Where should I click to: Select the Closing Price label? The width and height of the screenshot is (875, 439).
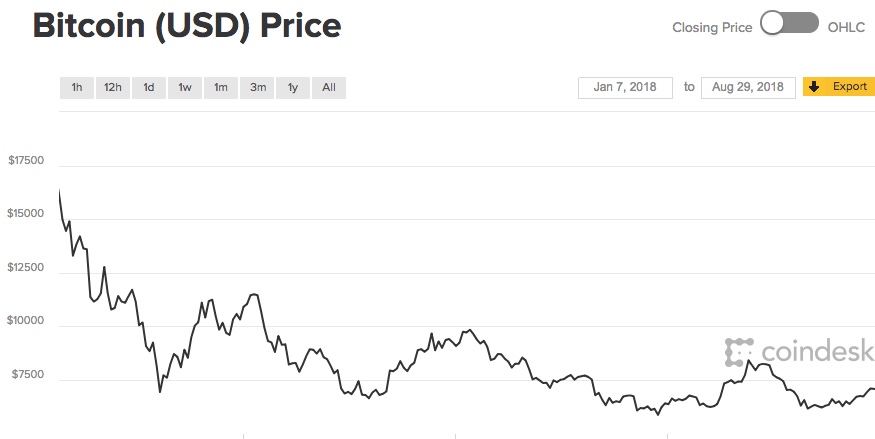[x=712, y=27]
